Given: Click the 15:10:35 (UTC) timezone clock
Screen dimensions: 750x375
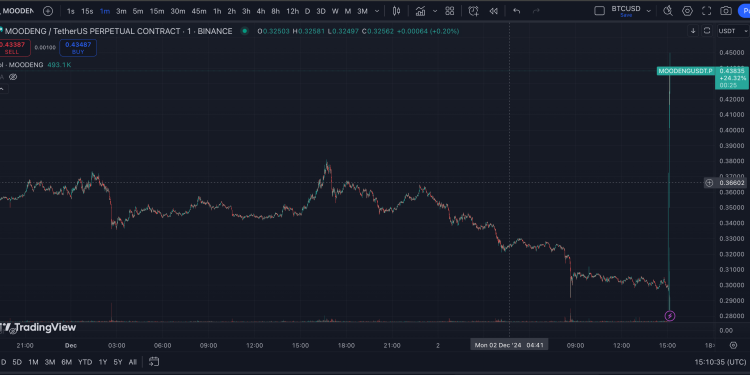Looking at the screenshot, I should pos(720,362).
